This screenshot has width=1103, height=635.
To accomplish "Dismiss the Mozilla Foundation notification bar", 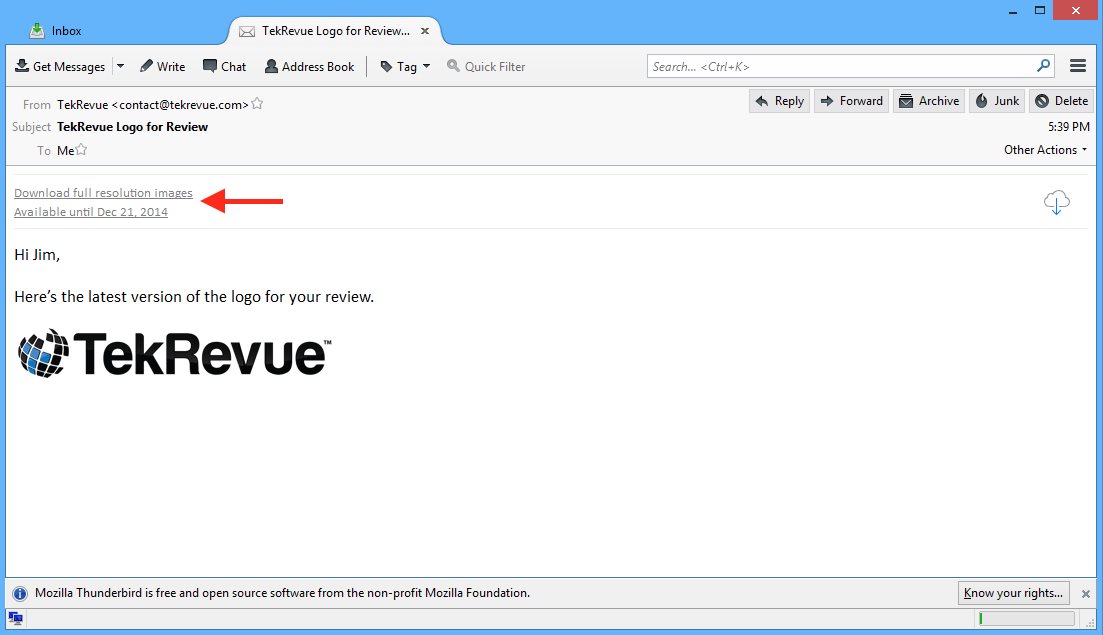I will [x=1085, y=594].
